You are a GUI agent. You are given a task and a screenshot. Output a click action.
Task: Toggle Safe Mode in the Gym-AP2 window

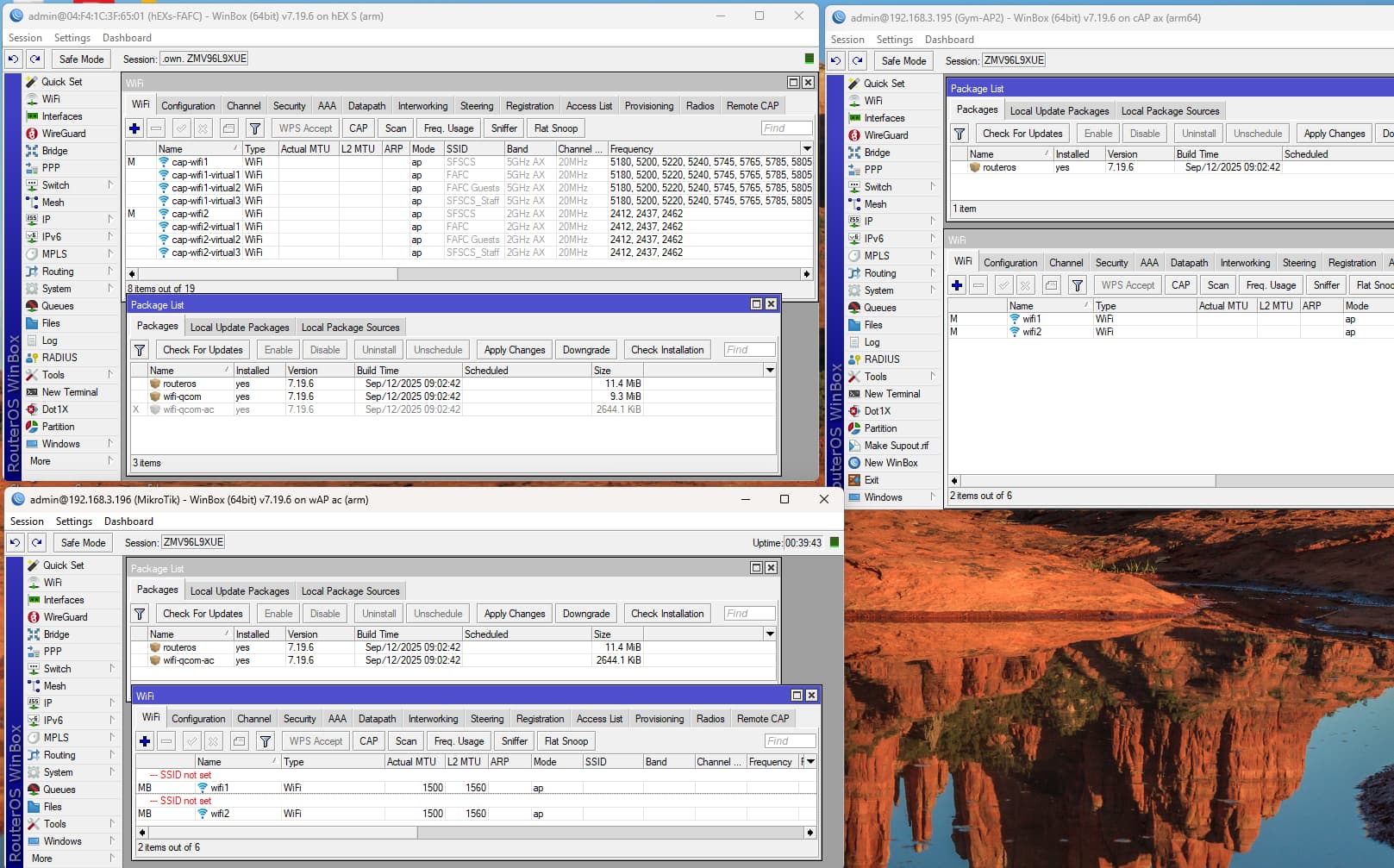click(x=903, y=60)
